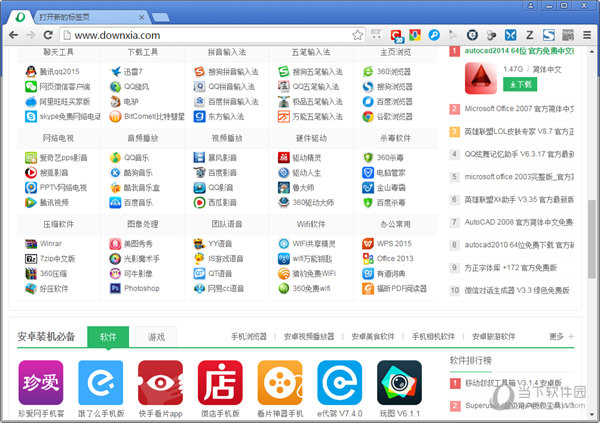Open 手机相机软件 category link
The width and height of the screenshot is (600, 423).
433,336
